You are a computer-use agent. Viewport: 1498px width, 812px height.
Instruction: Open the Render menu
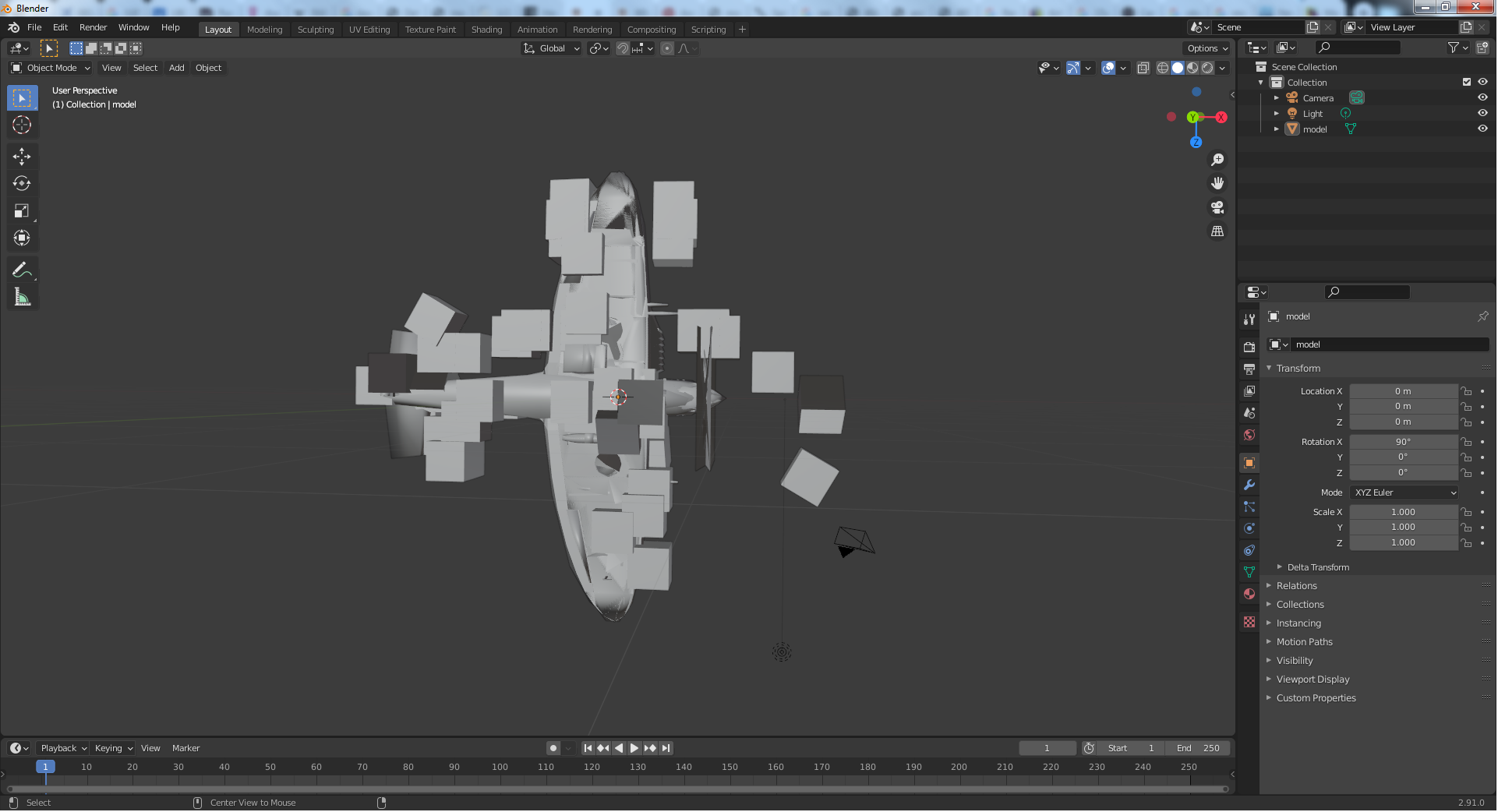tap(94, 27)
